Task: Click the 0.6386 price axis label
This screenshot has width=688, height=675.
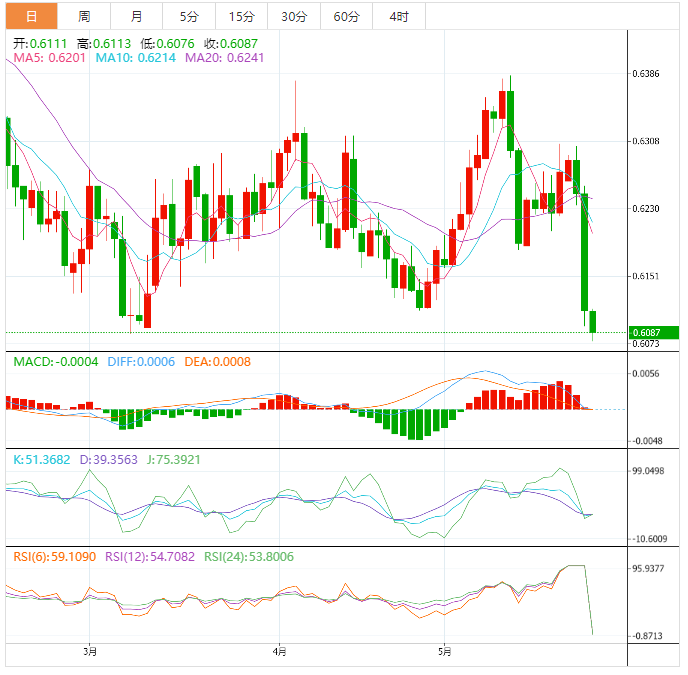Action: [x=647, y=74]
